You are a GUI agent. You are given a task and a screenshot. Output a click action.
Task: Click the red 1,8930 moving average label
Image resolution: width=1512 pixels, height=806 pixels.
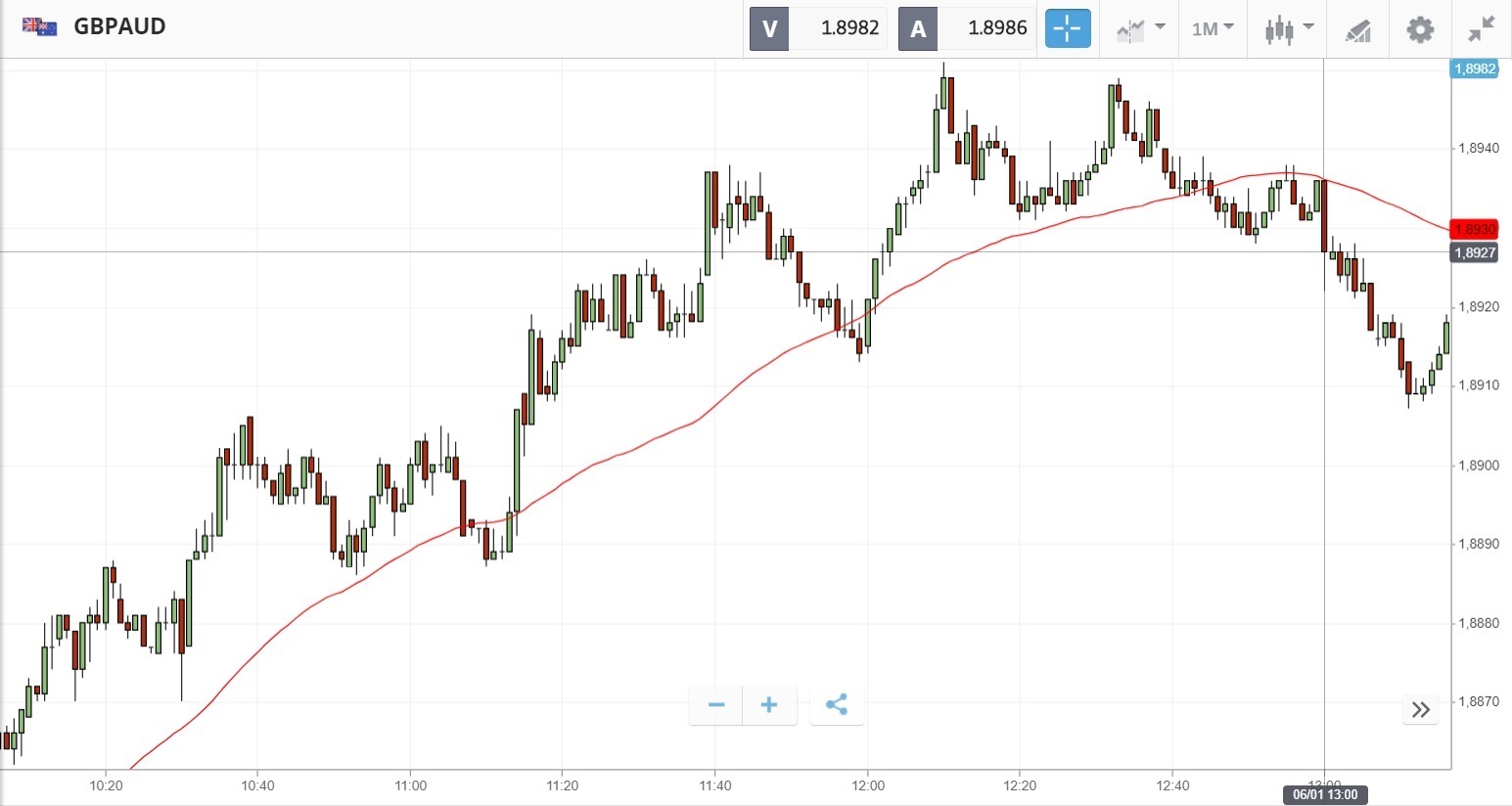(1474, 229)
